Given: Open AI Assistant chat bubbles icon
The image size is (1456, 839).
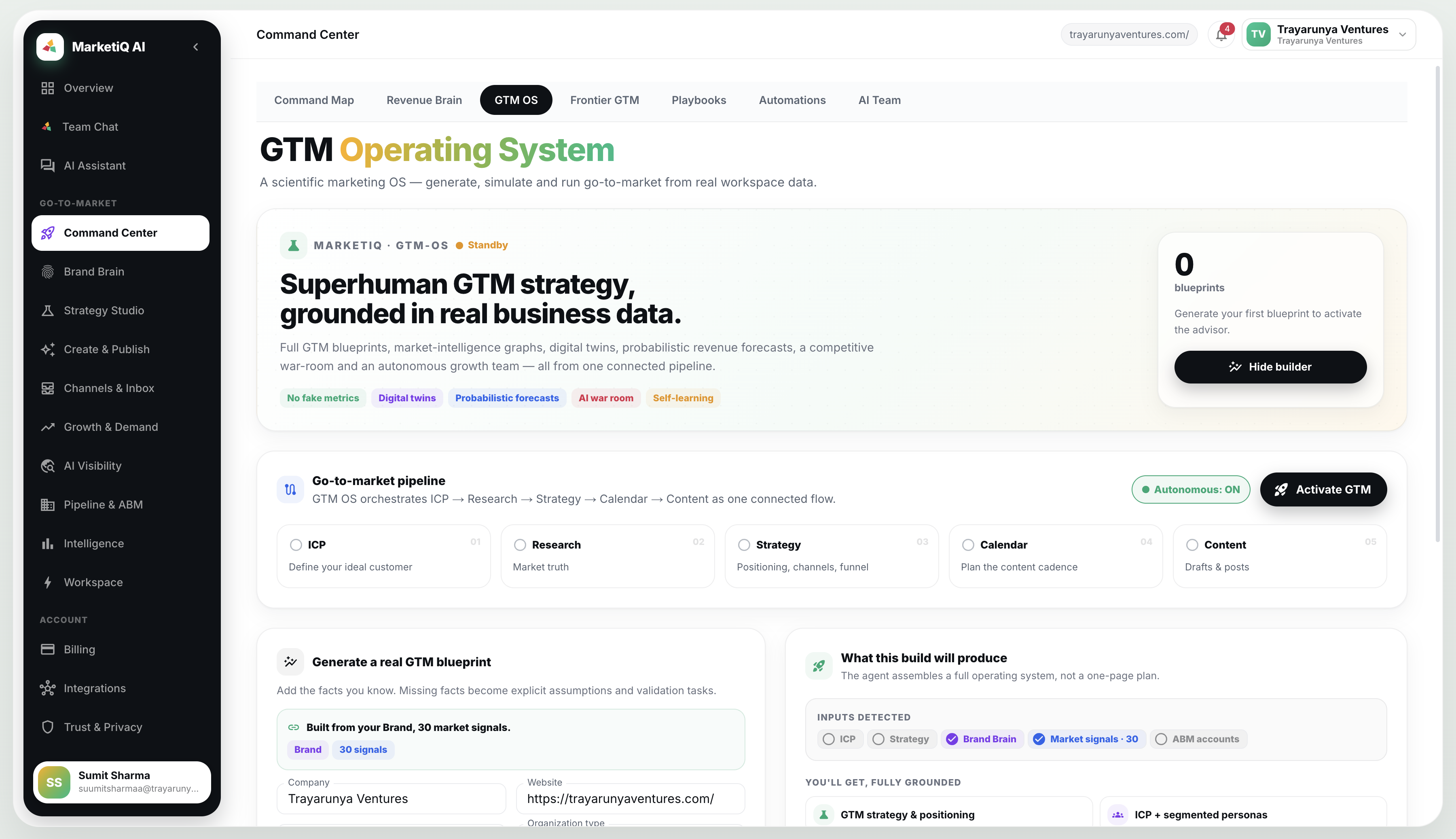Looking at the screenshot, I should click(x=48, y=165).
